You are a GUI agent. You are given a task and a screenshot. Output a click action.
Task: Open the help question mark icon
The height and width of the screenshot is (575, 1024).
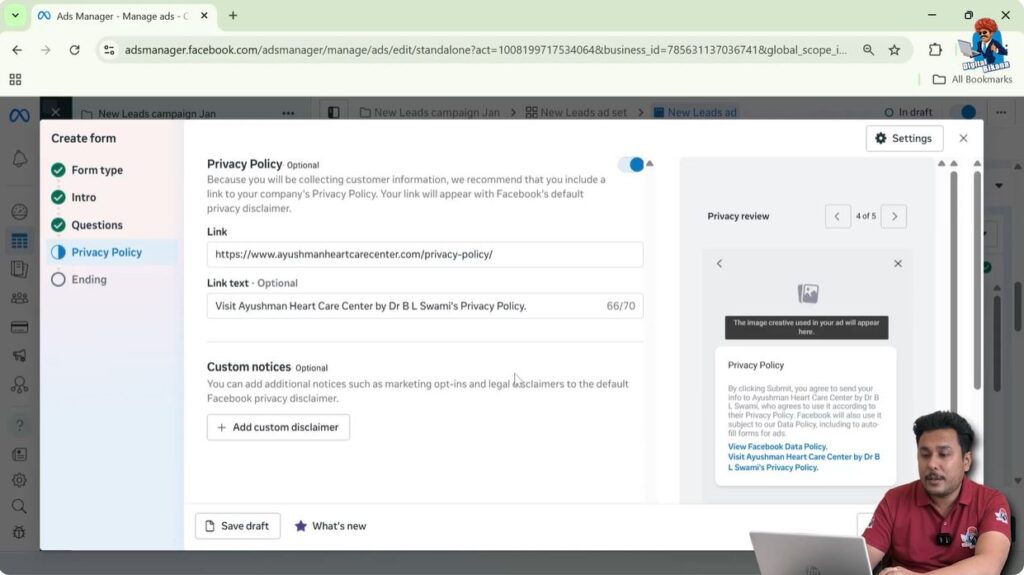coord(20,425)
